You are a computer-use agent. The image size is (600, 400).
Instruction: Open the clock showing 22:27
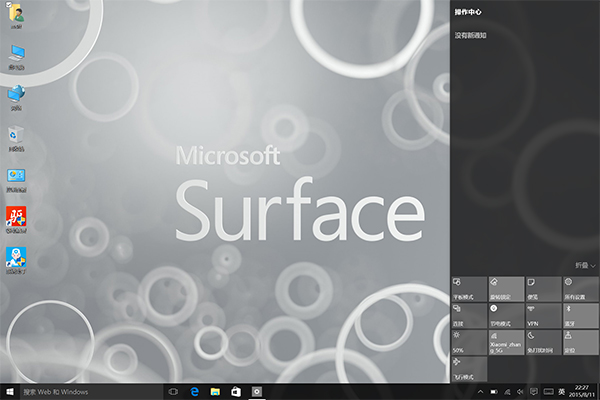click(582, 391)
